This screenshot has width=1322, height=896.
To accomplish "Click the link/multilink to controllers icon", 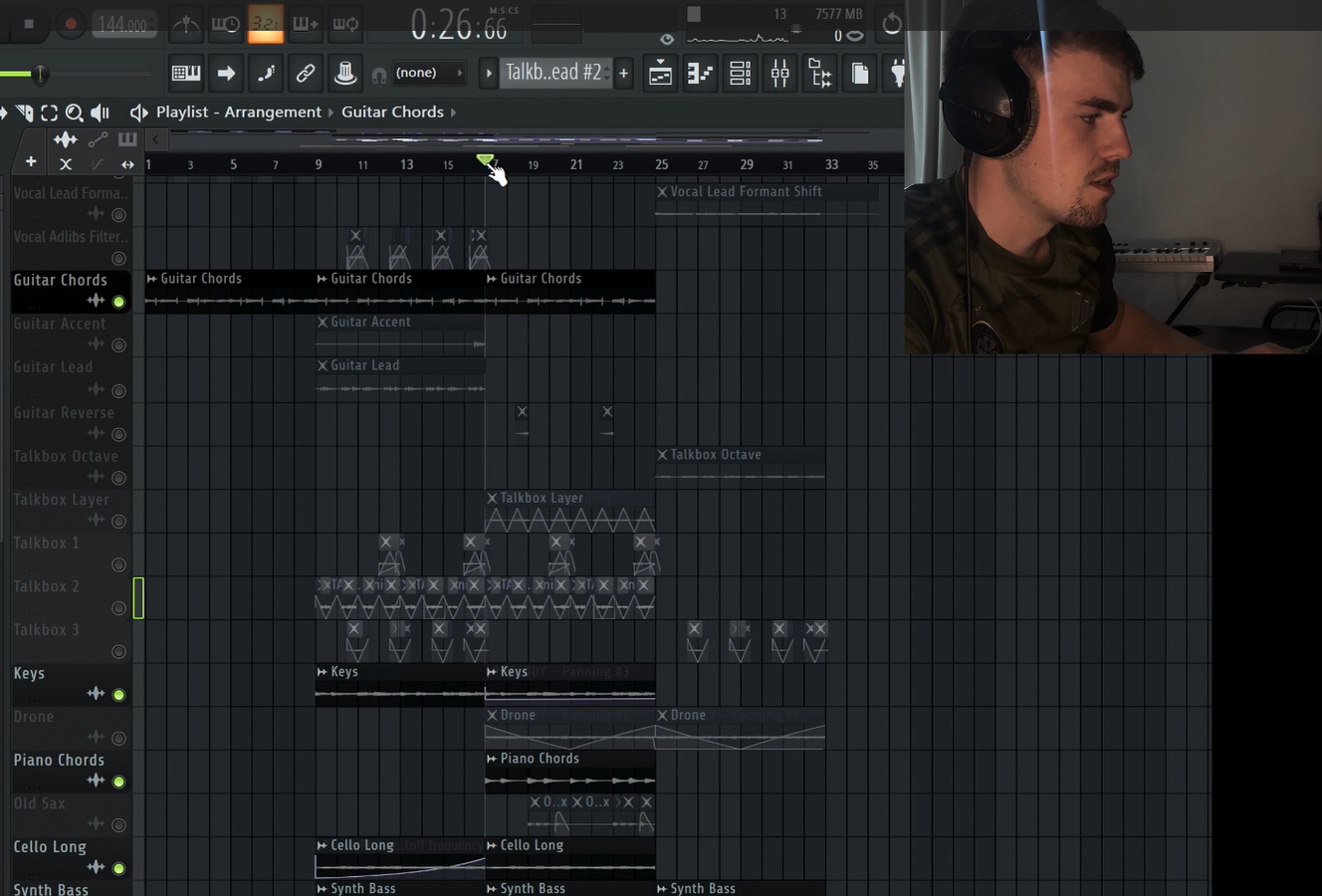I will 306,73.
